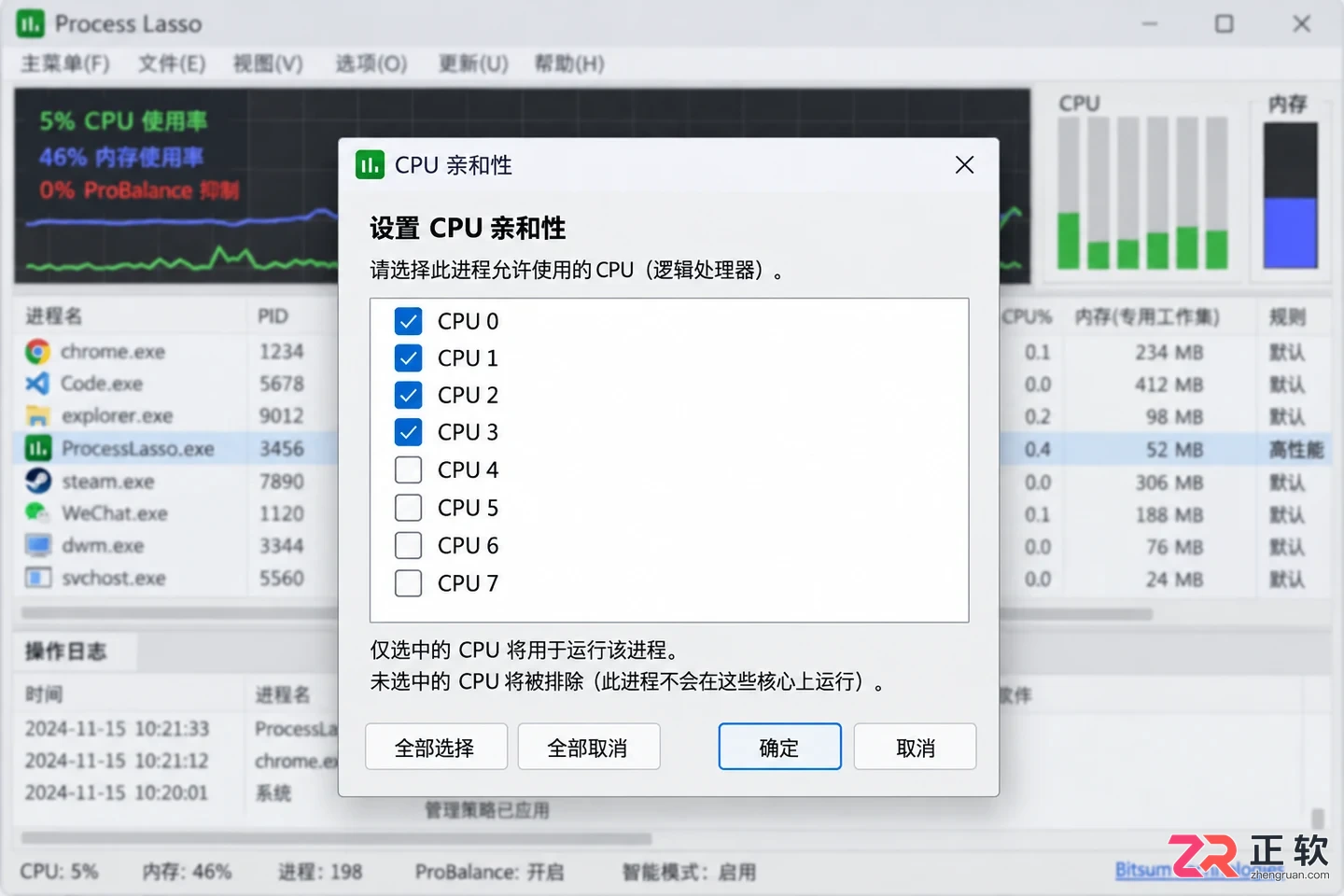Click the Process Lasso title bar icon

30,23
